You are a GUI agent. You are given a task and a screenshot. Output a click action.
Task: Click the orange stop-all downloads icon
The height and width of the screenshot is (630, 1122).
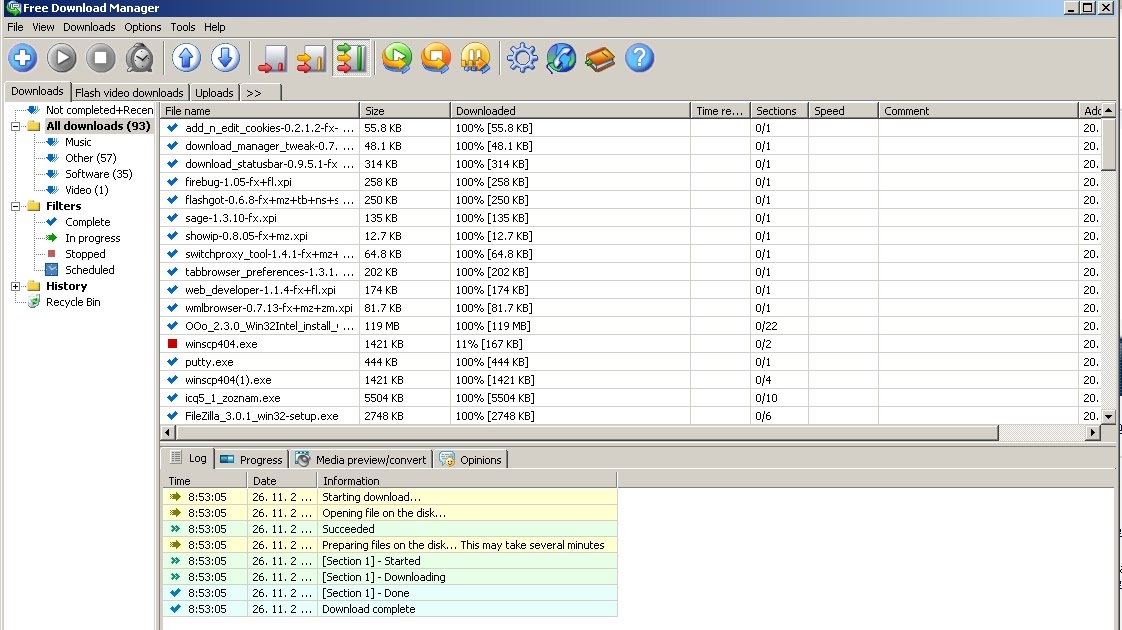tap(436, 58)
